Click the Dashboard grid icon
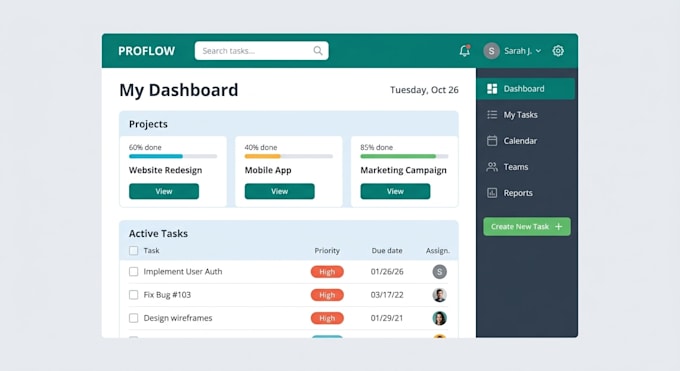Screen dimensions: 680x371 (492, 89)
